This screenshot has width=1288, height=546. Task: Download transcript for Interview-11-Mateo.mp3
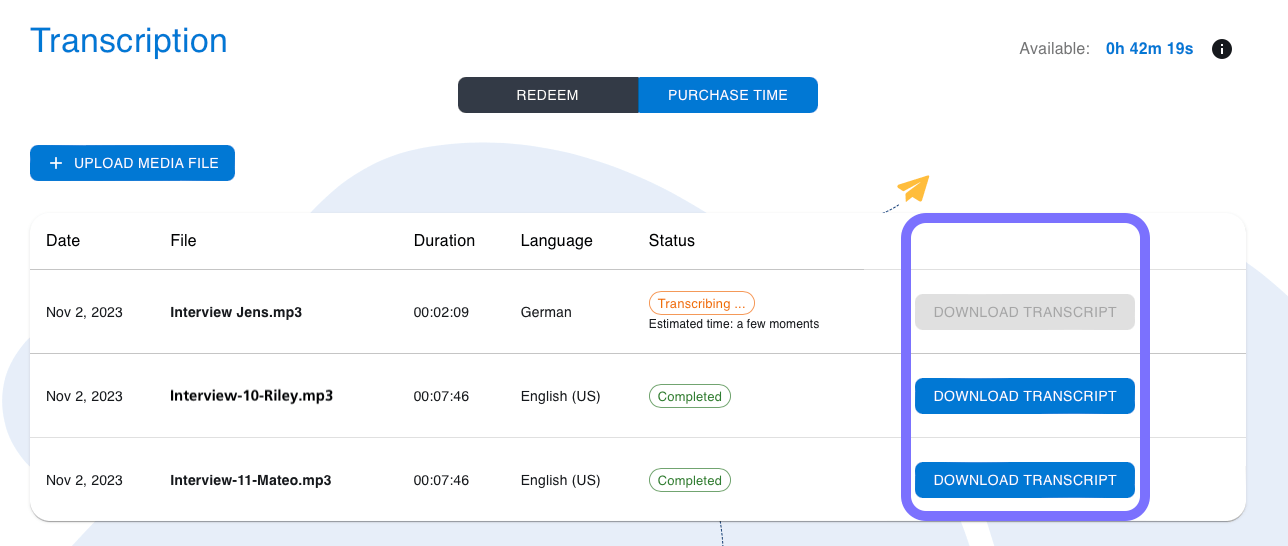1025,480
